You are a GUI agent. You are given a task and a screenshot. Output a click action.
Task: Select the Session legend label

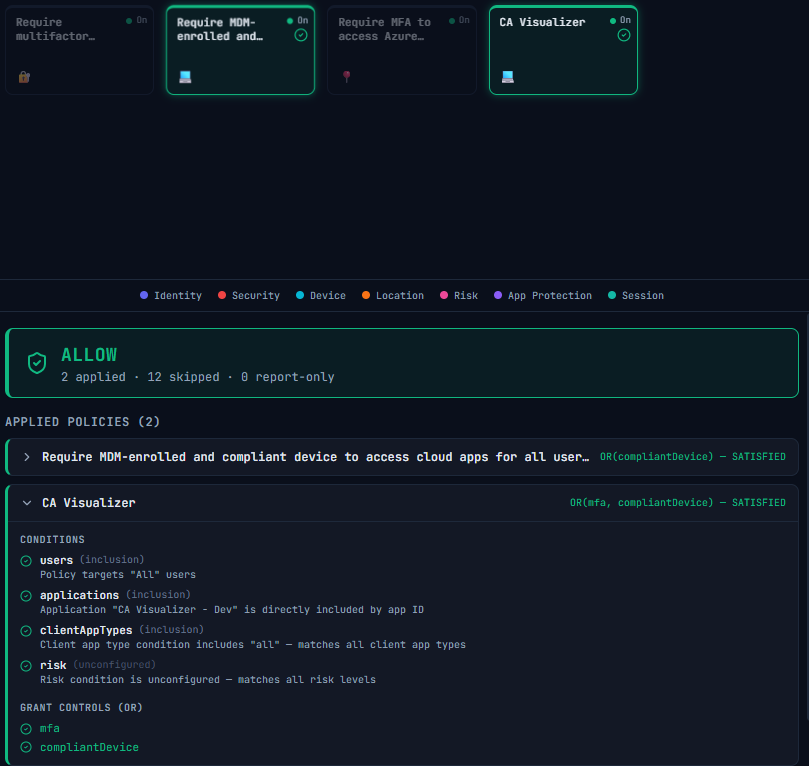pyautogui.click(x=643, y=296)
